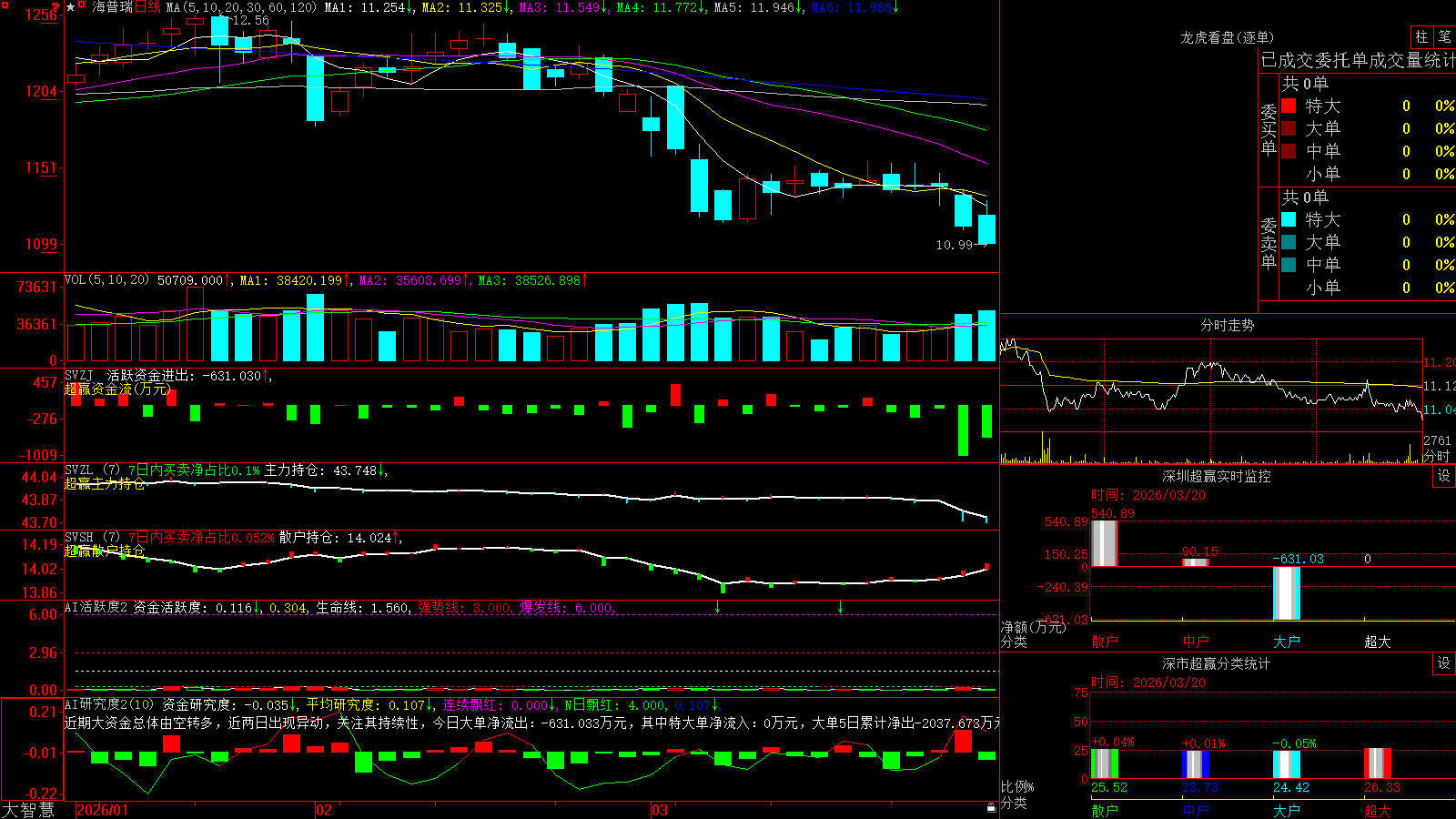Screen dimensions: 1456x819
Task: Click the 海普瑞 stock name
Action: click(112, 7)
